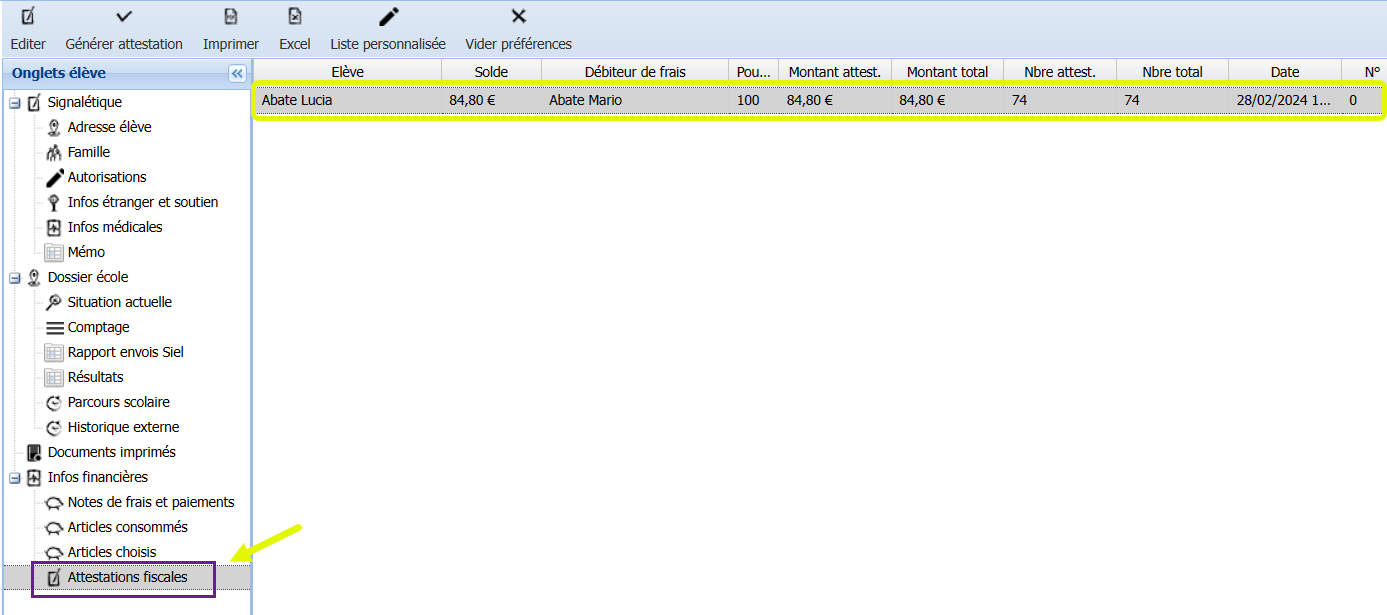1387x615 pixels.
Task: Open the Famille section
Action: point(88,152)
